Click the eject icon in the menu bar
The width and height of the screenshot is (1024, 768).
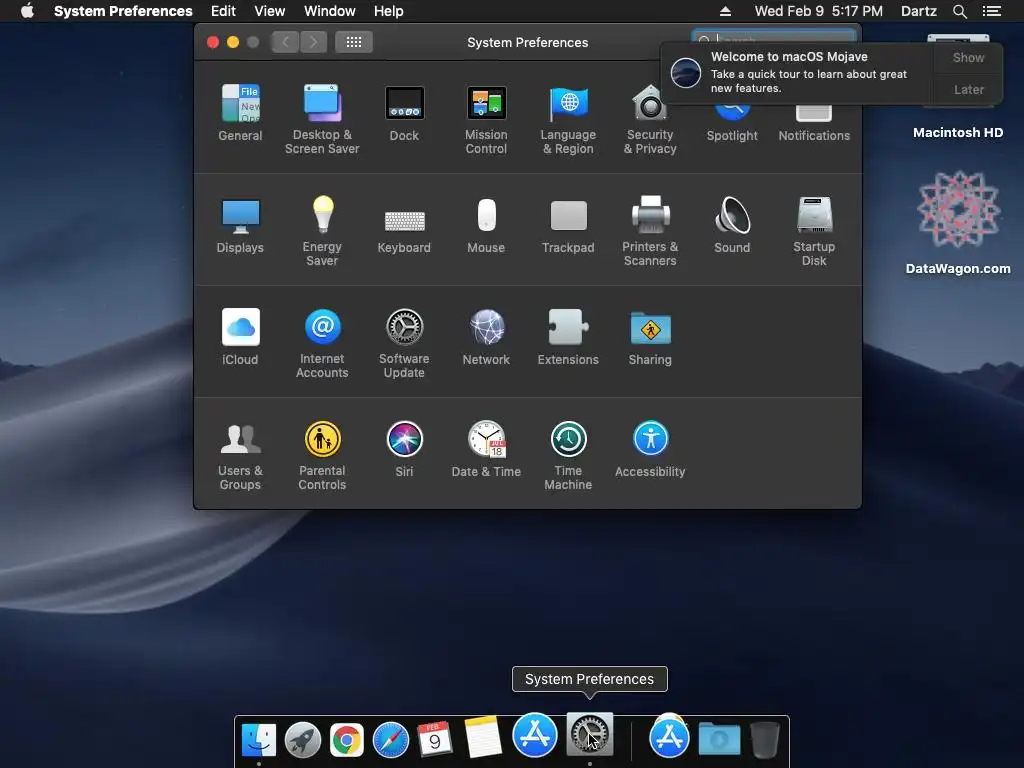click(726, 11)
